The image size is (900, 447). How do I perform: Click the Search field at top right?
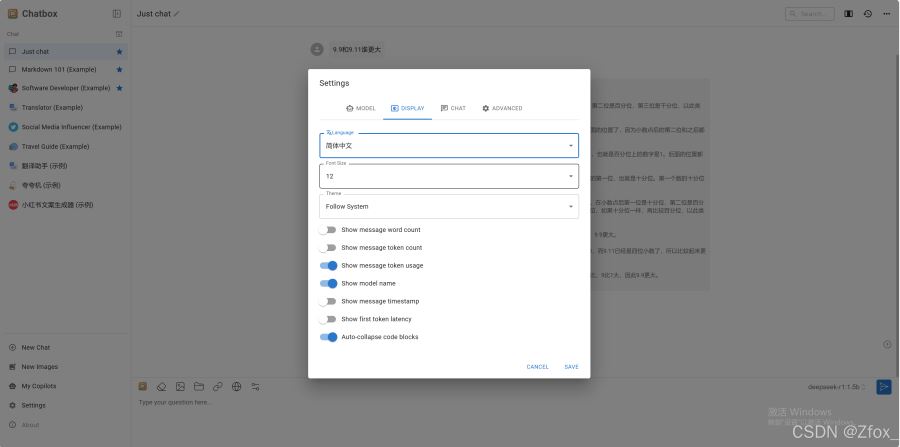[x=811, y=14]
